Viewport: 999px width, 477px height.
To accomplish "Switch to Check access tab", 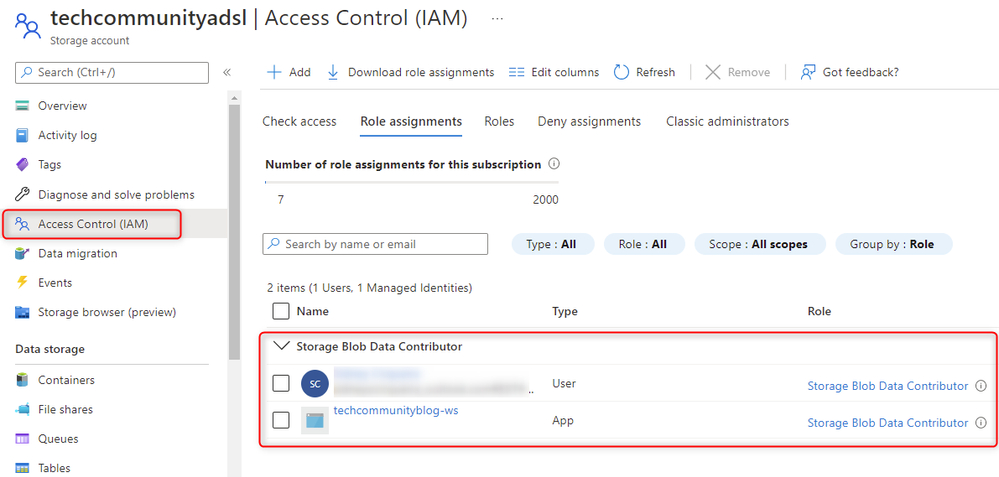I will pos(299,121).
